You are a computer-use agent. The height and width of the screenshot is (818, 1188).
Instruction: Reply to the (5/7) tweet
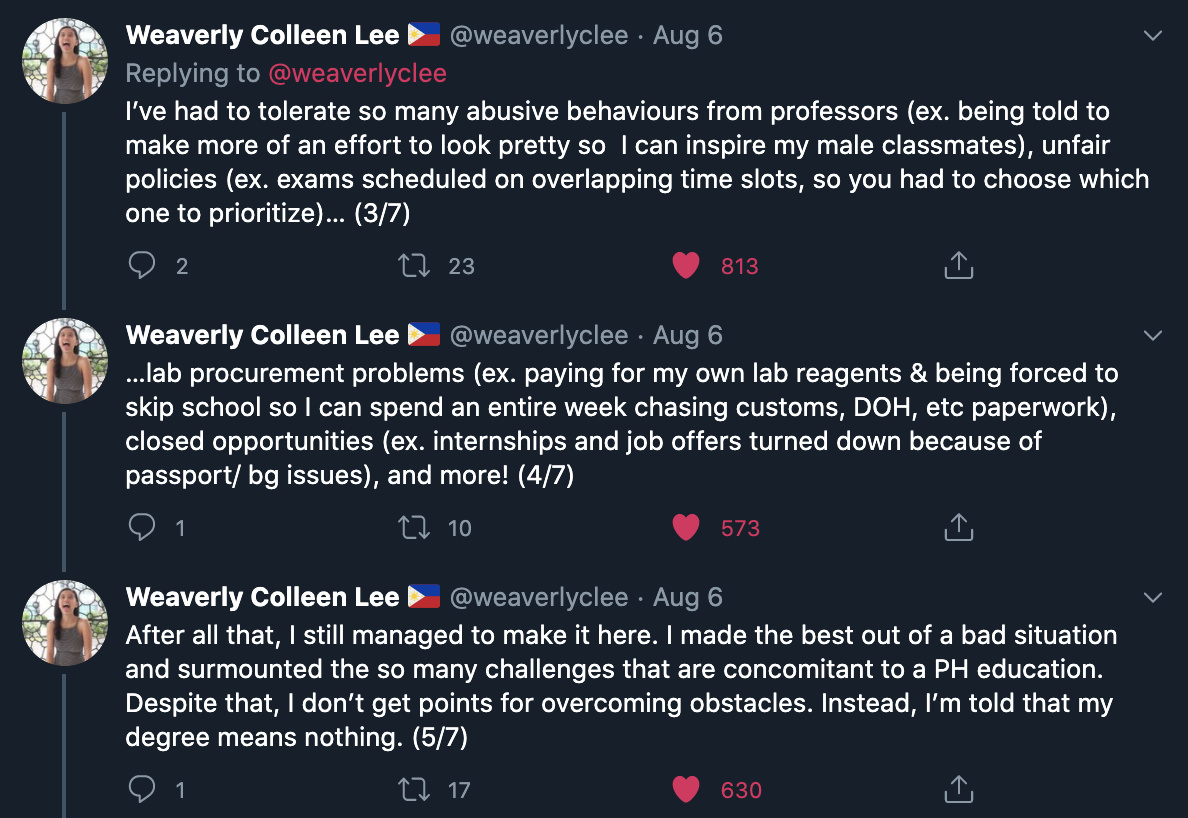coord(143,789)
